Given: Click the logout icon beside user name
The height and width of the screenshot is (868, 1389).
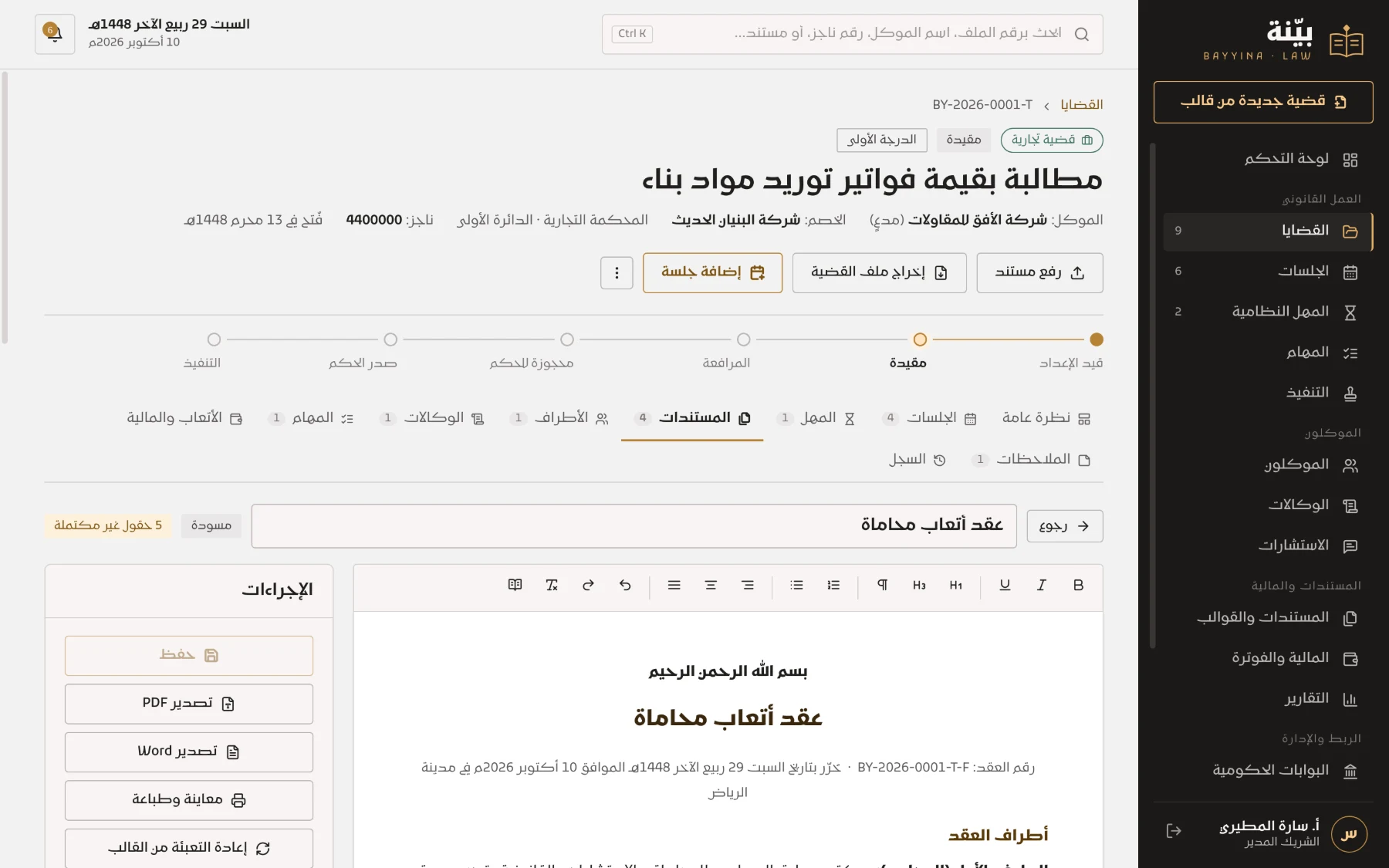Looking at the screenshot, I should tap(1174, 831).
